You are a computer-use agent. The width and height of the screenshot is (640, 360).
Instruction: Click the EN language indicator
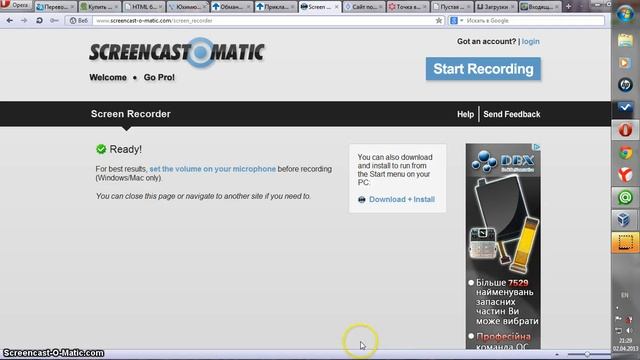point(624,295)
